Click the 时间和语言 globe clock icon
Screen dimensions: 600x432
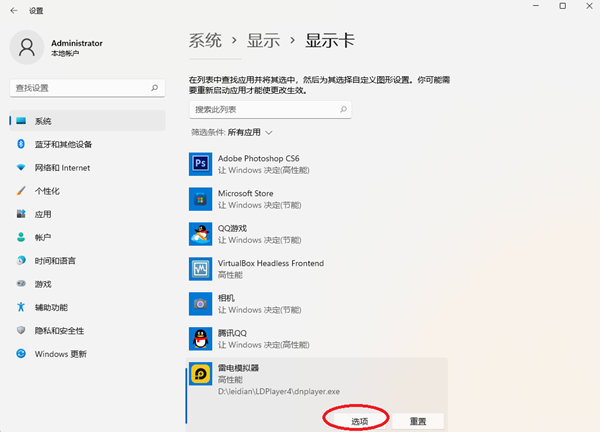coord(21,260)
